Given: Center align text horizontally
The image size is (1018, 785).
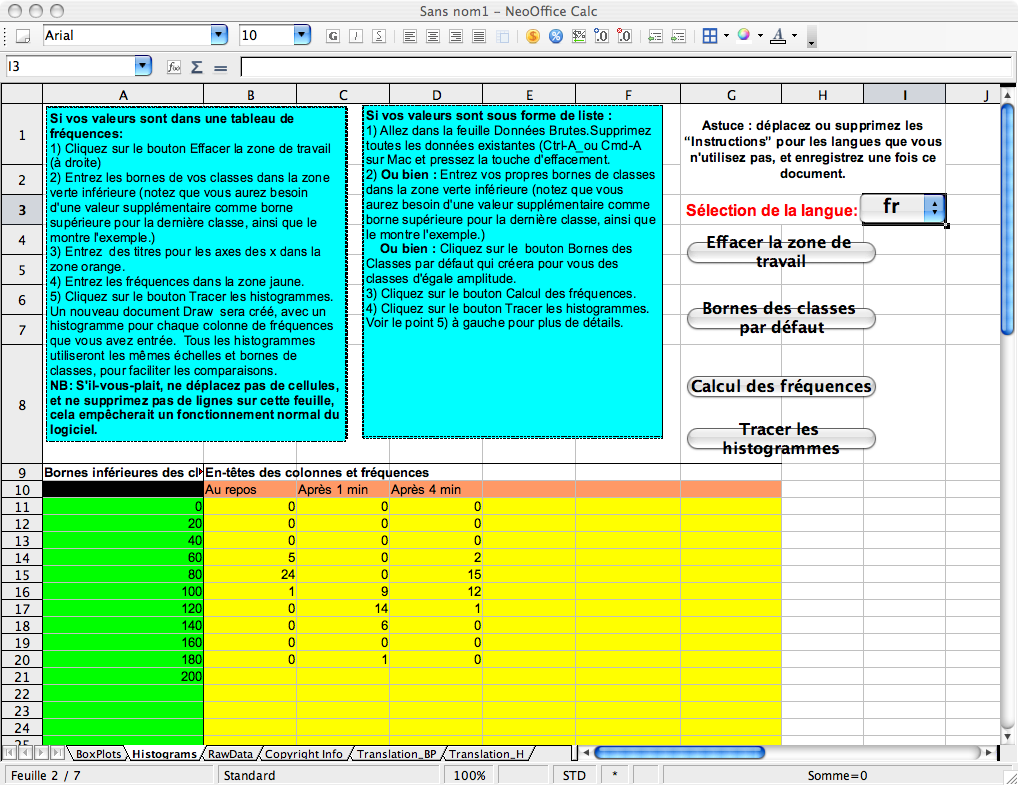Looking at the screenshot, I should (x=433, y=36).
